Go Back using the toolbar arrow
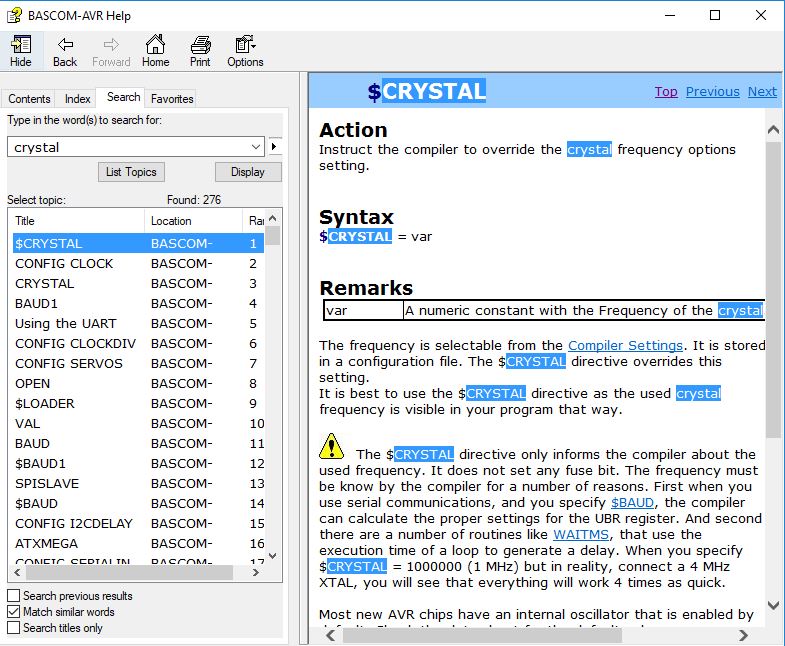 coord(65,51)
